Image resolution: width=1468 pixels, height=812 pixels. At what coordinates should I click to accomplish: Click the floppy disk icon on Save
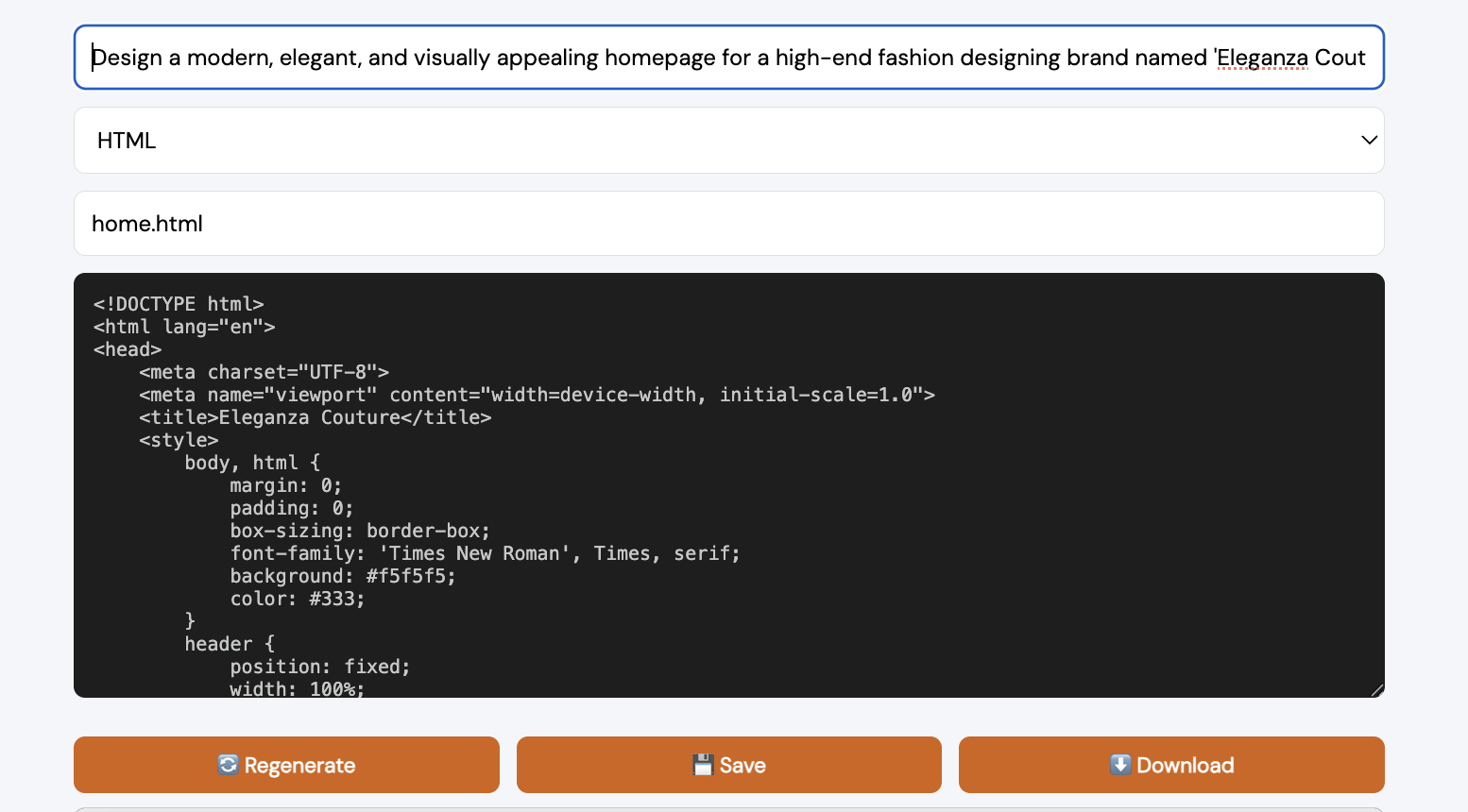703,765
